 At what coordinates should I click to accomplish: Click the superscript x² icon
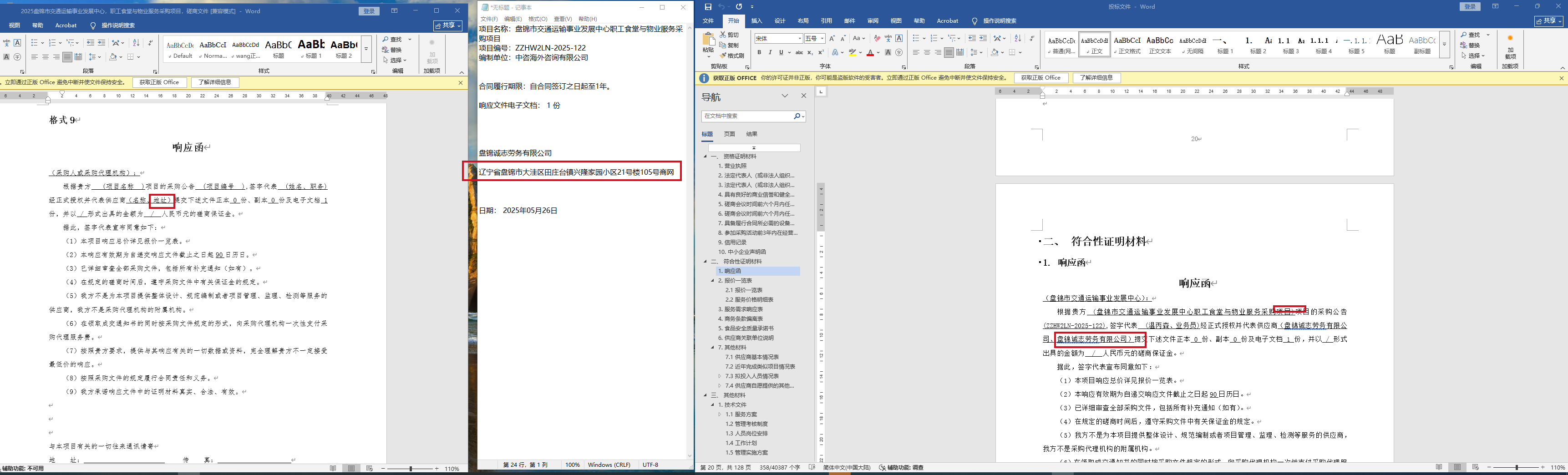821,53
